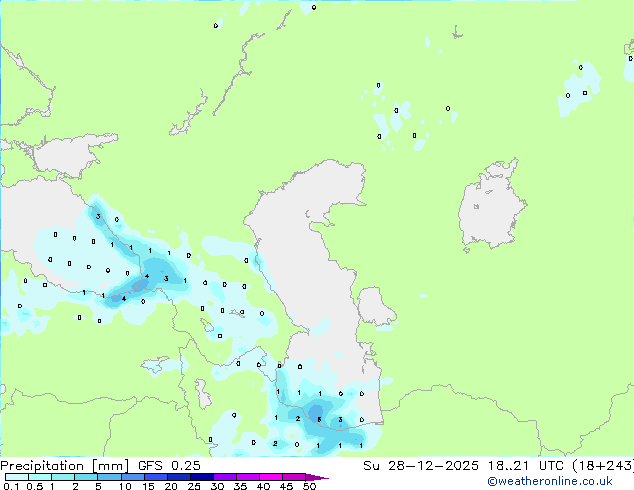Pick the 1–2 mm legend swatch
Screen dimensions: 634x490
(x=63, y=477)
